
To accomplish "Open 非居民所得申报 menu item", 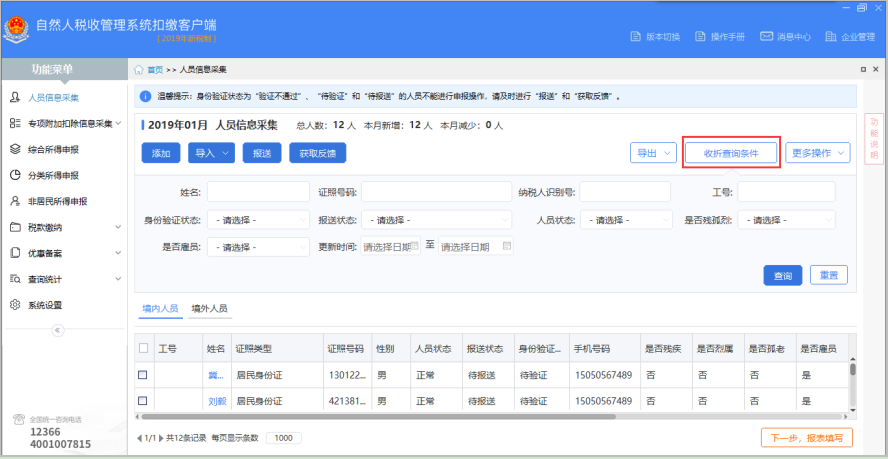I will tap(58, 202).
